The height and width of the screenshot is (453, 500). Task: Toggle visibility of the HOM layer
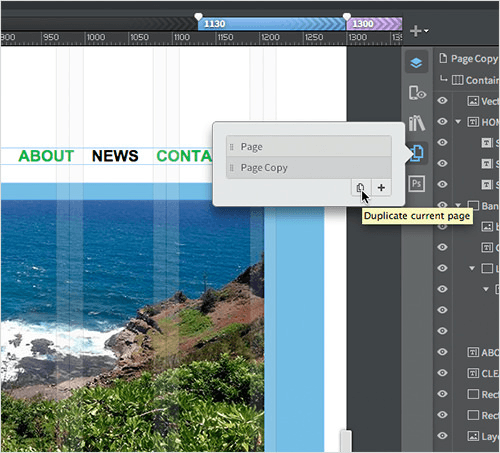click(442, 121)
